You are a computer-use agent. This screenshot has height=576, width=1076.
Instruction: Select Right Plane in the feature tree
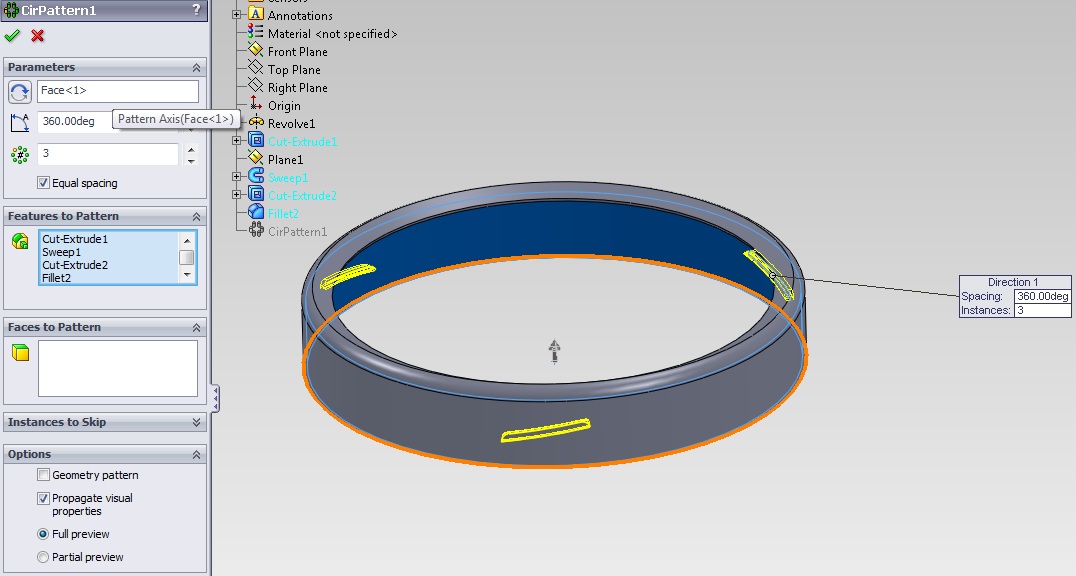pyautogui.click(x=297, y=87)
